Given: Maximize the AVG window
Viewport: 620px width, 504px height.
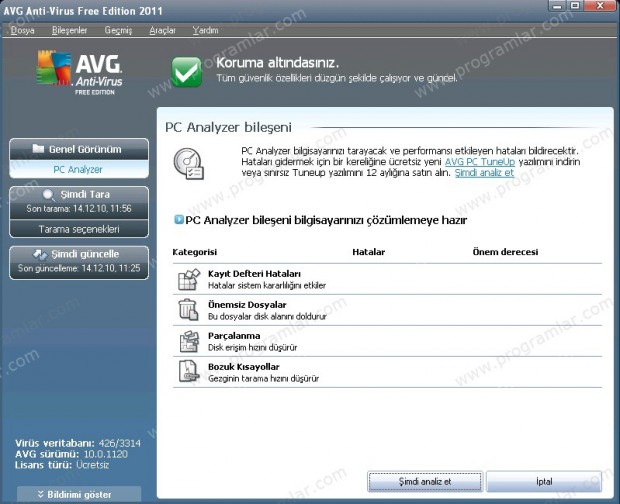Looking at the screenshot, I should pos(575,6).
